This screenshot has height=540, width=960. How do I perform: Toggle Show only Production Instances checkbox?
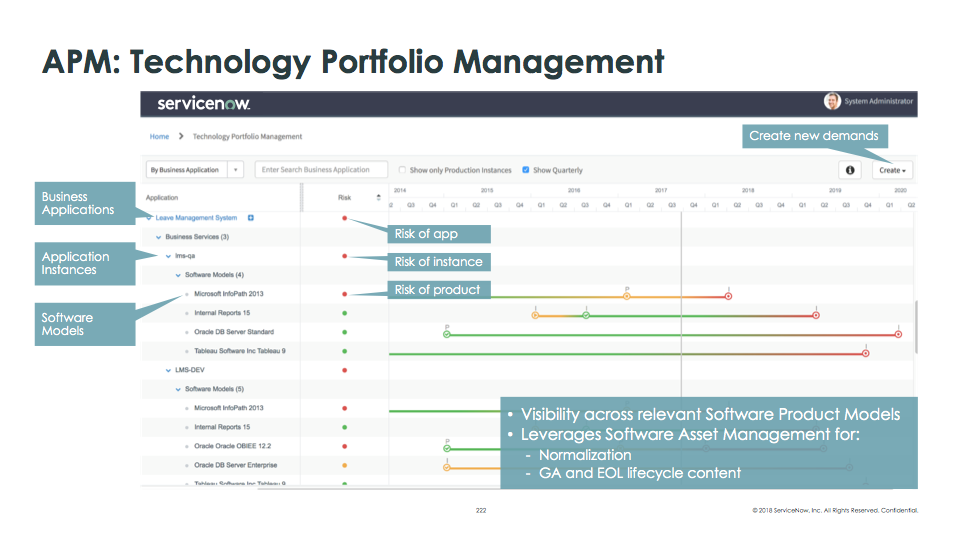(402, 170)
